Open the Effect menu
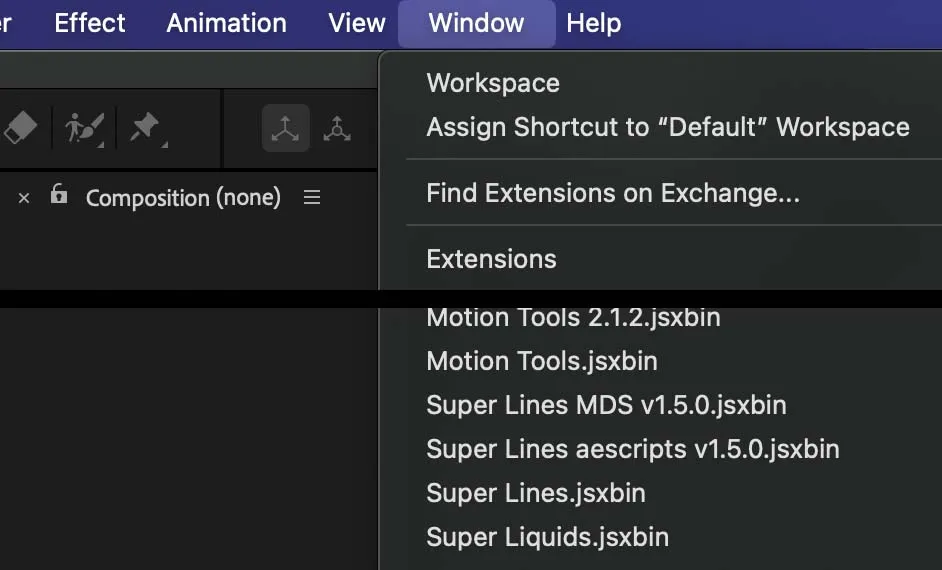This screenshot has height=570, width=942. (90, 23)
